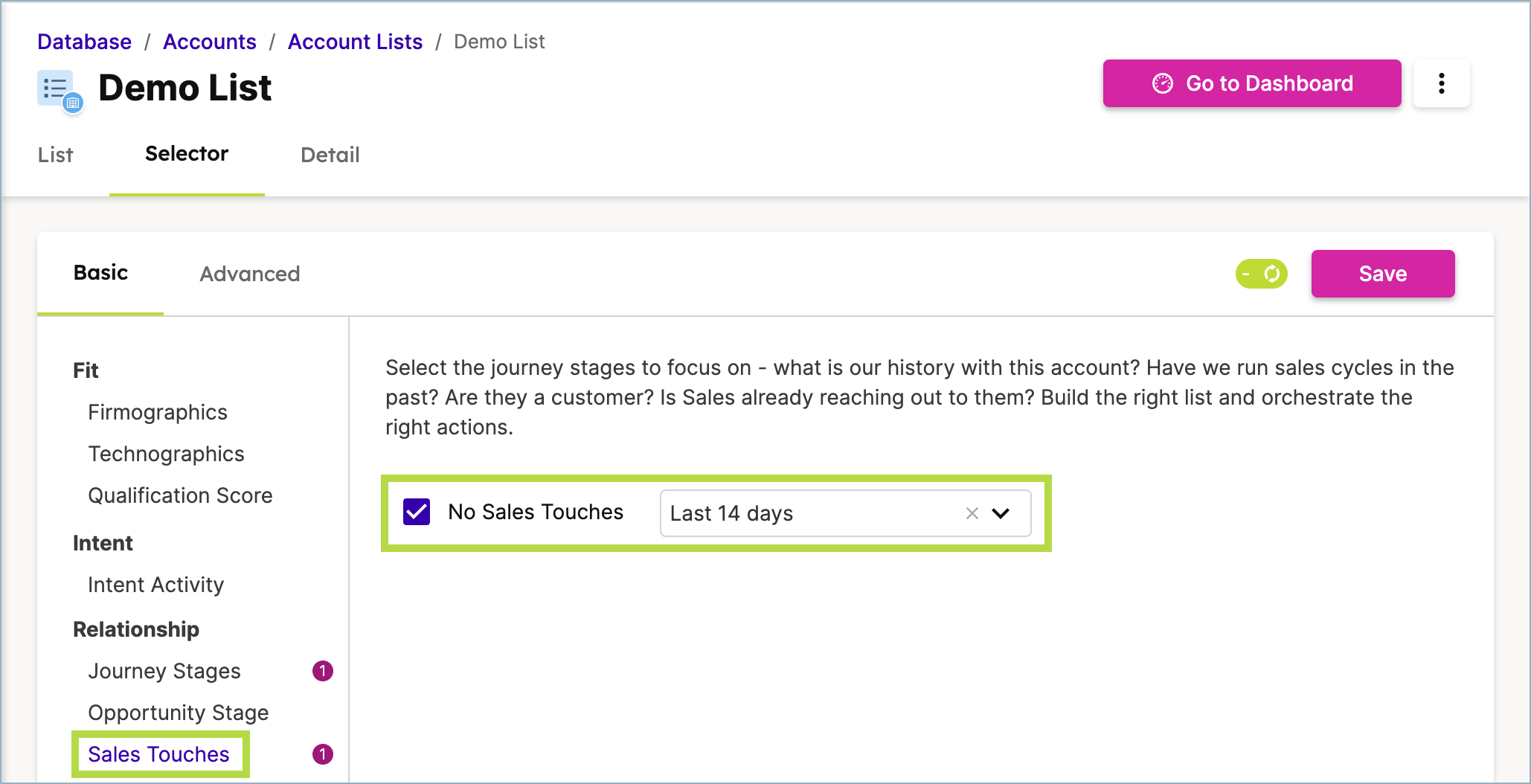Open the three-dot more options menu

1441,83
